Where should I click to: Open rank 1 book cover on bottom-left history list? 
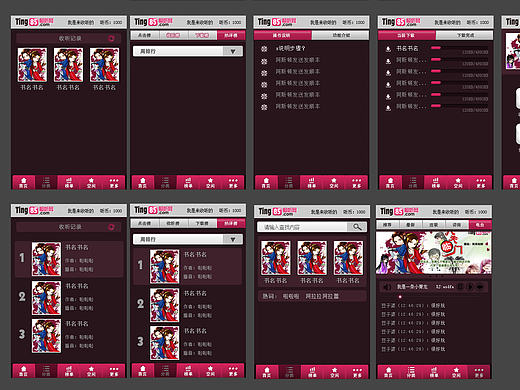pyautogui.click(x=46, y=259)
